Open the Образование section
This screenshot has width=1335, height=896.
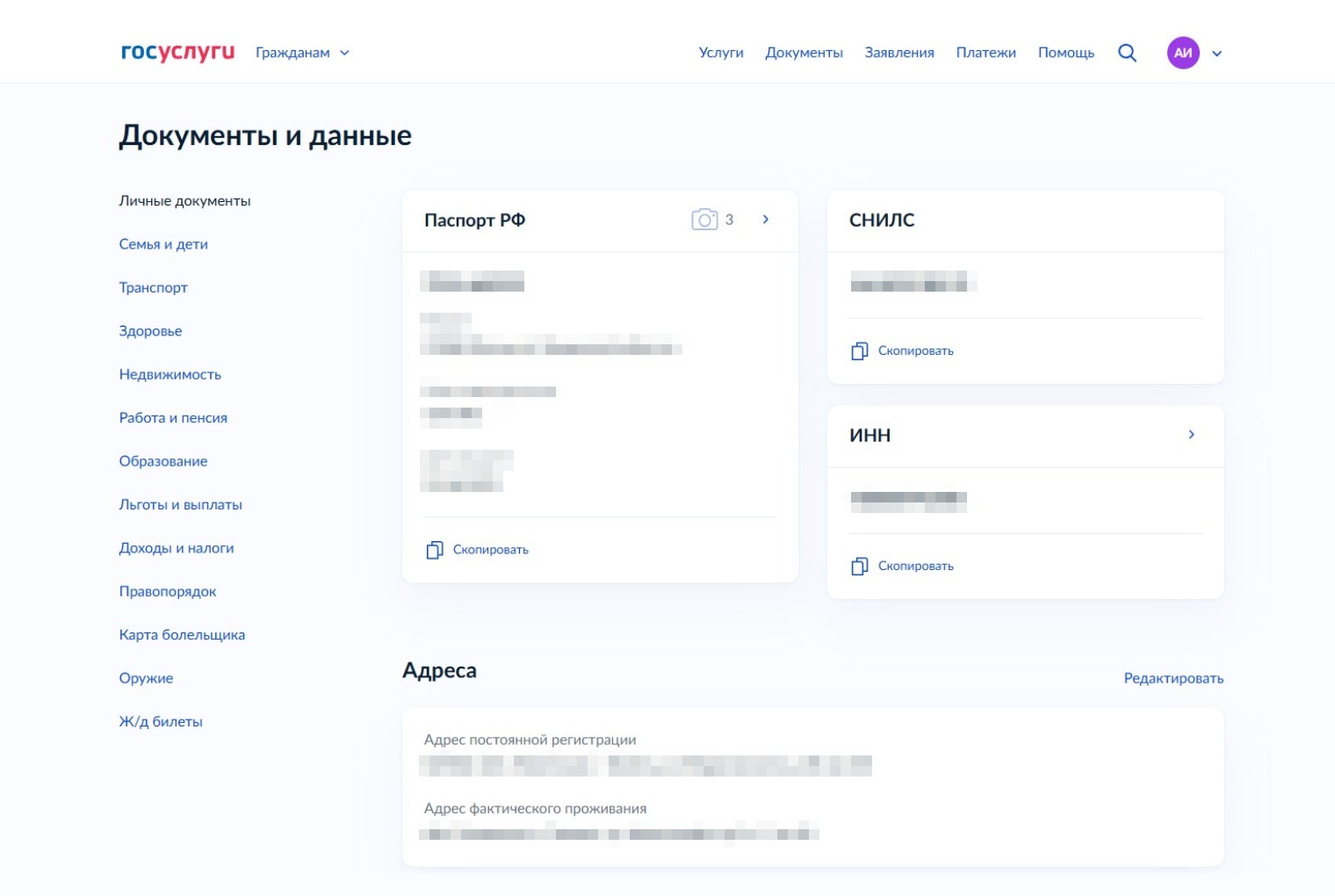click(x=162, y=461)
